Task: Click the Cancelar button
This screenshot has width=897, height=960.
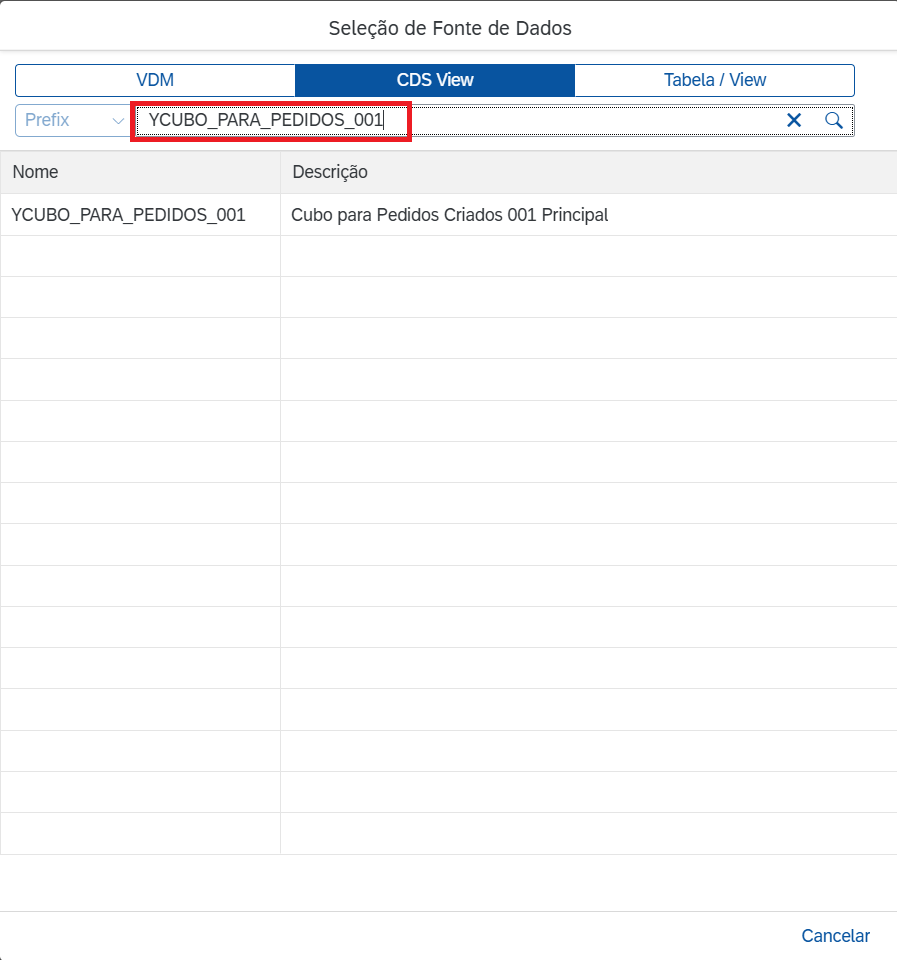Action: click(835, 936)
